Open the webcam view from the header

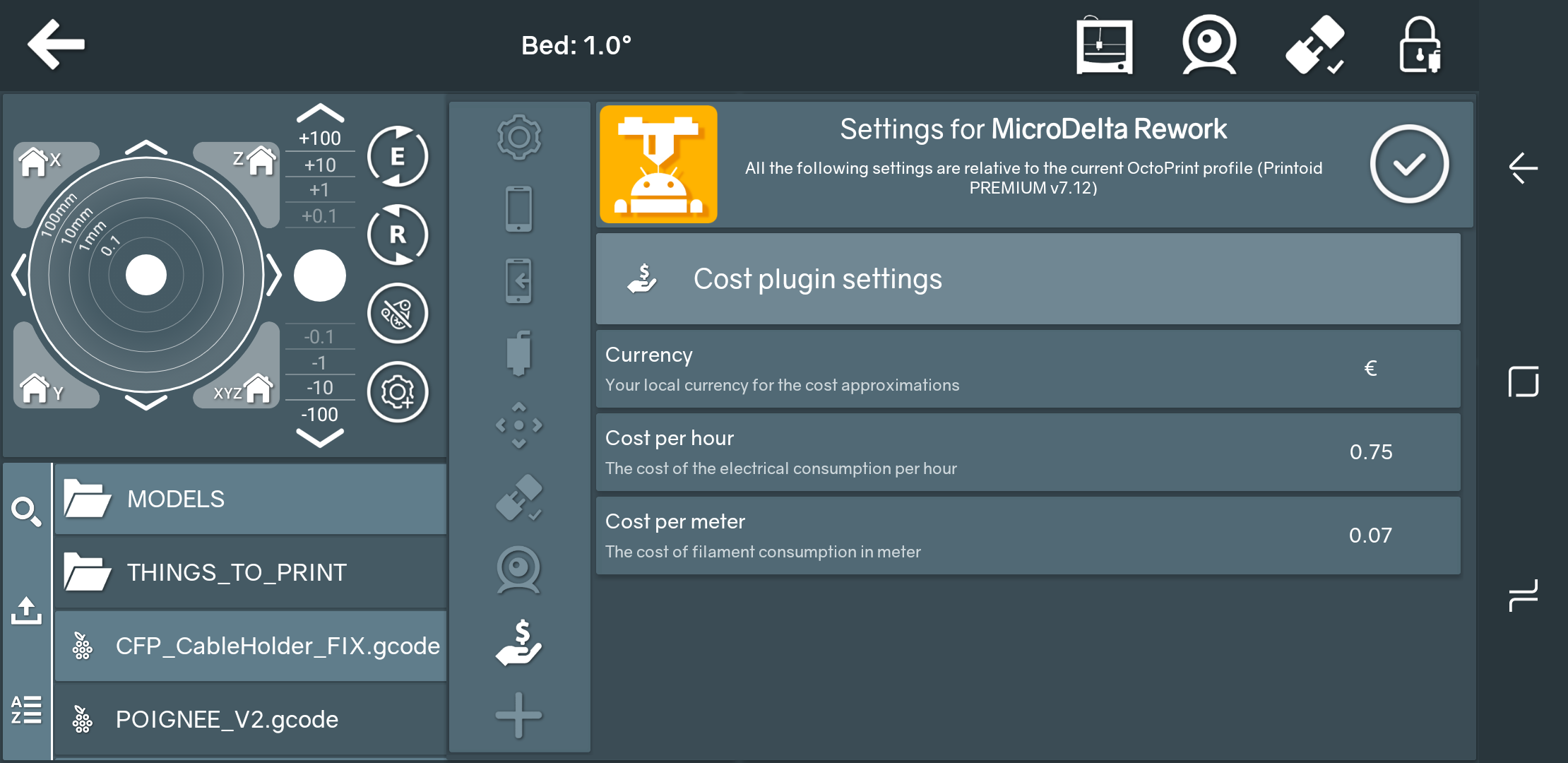click(x=1209, y=46)
